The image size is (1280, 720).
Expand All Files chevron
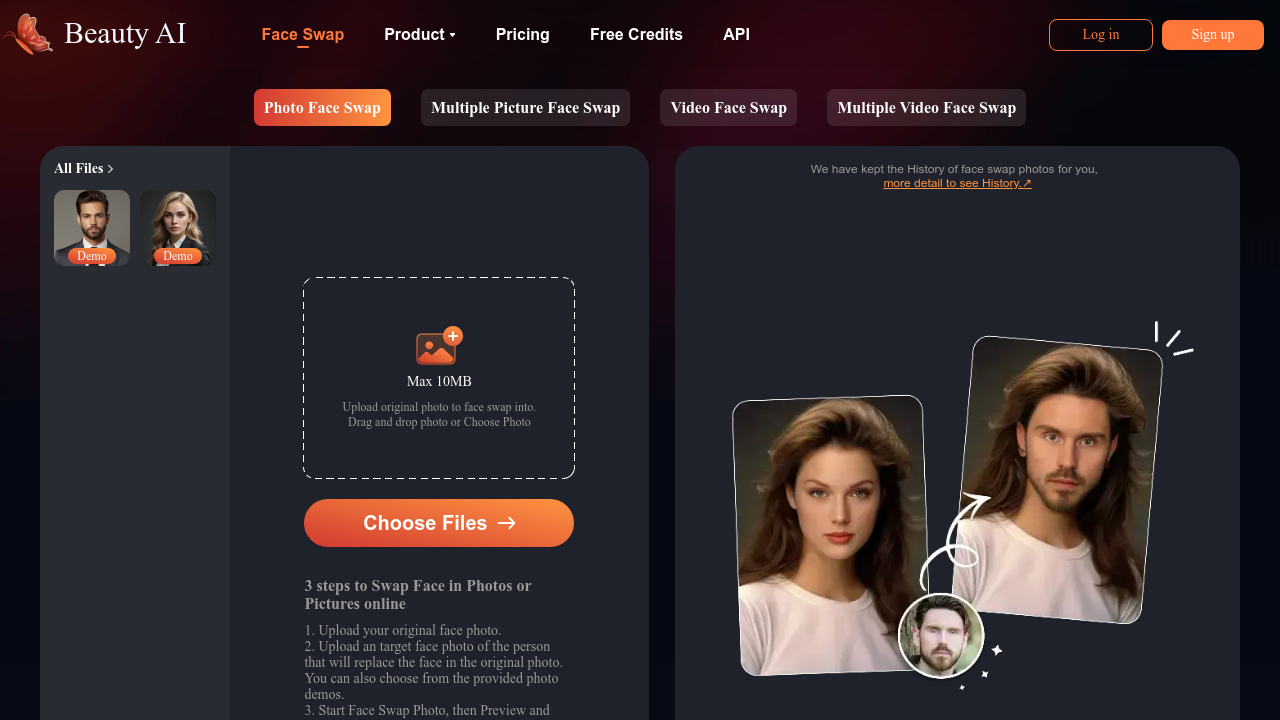tap(110, 169)
